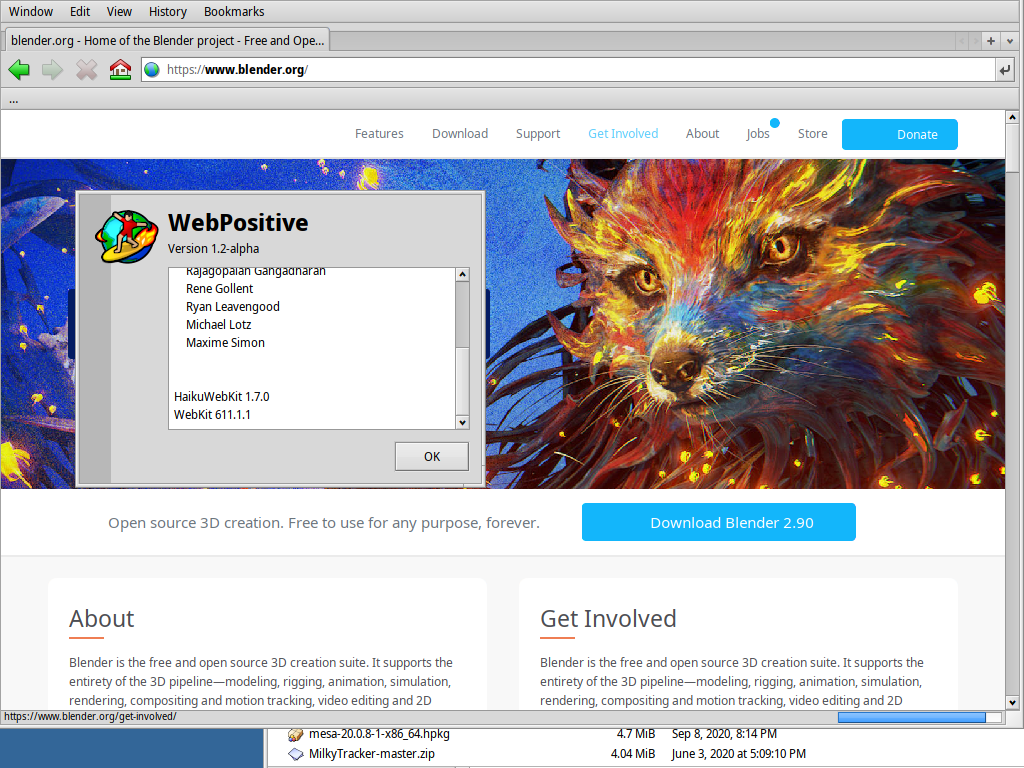The height and width of the screenshot is (768, 1024).
Task: Click '4.7 MiB' size in file list
Action: click(635, 734)
